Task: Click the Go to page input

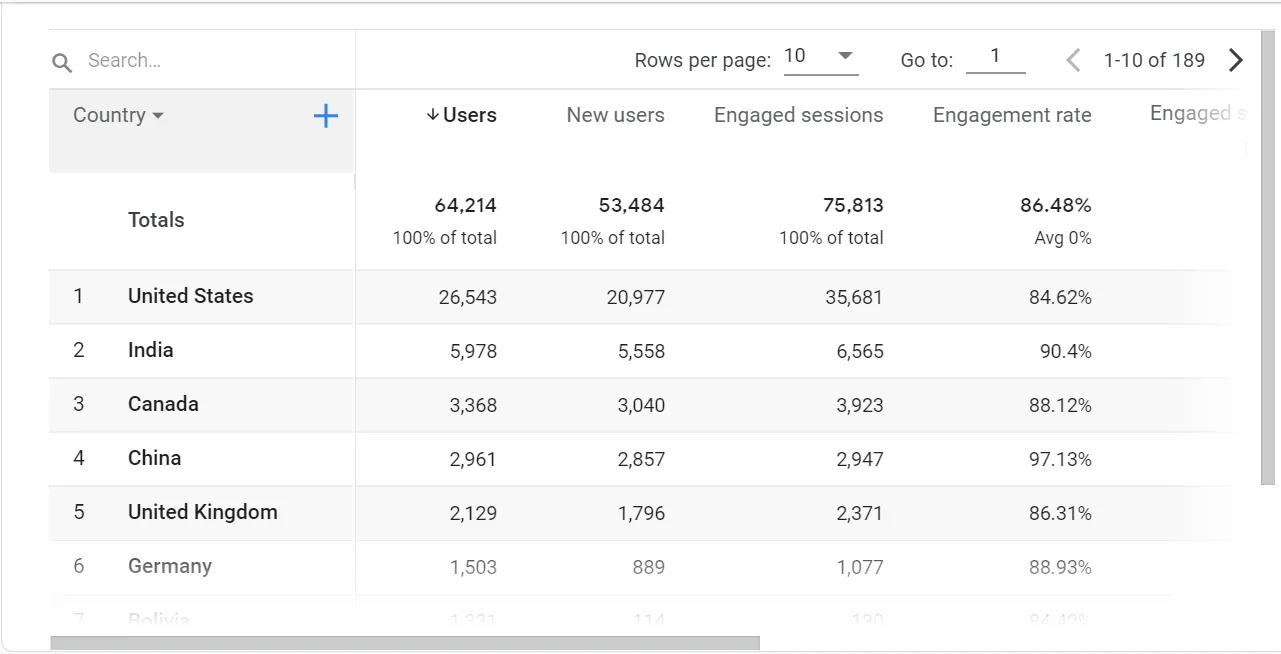Action: (x=995, y=57)
